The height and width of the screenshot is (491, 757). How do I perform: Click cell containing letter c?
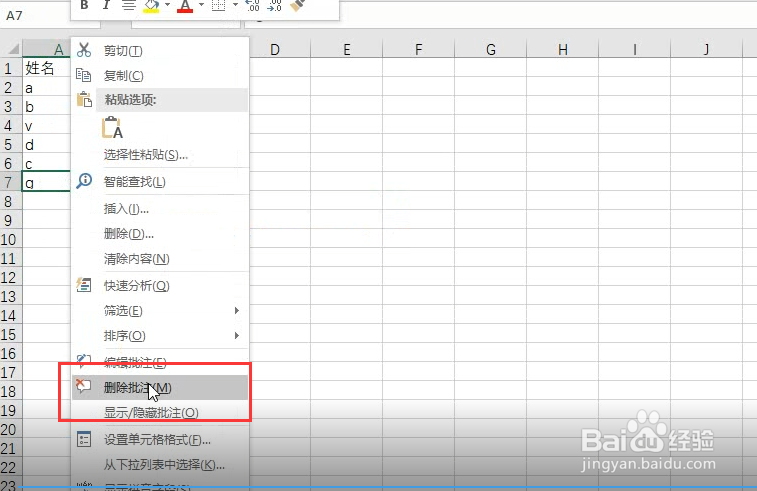click(x=47, y=163)
